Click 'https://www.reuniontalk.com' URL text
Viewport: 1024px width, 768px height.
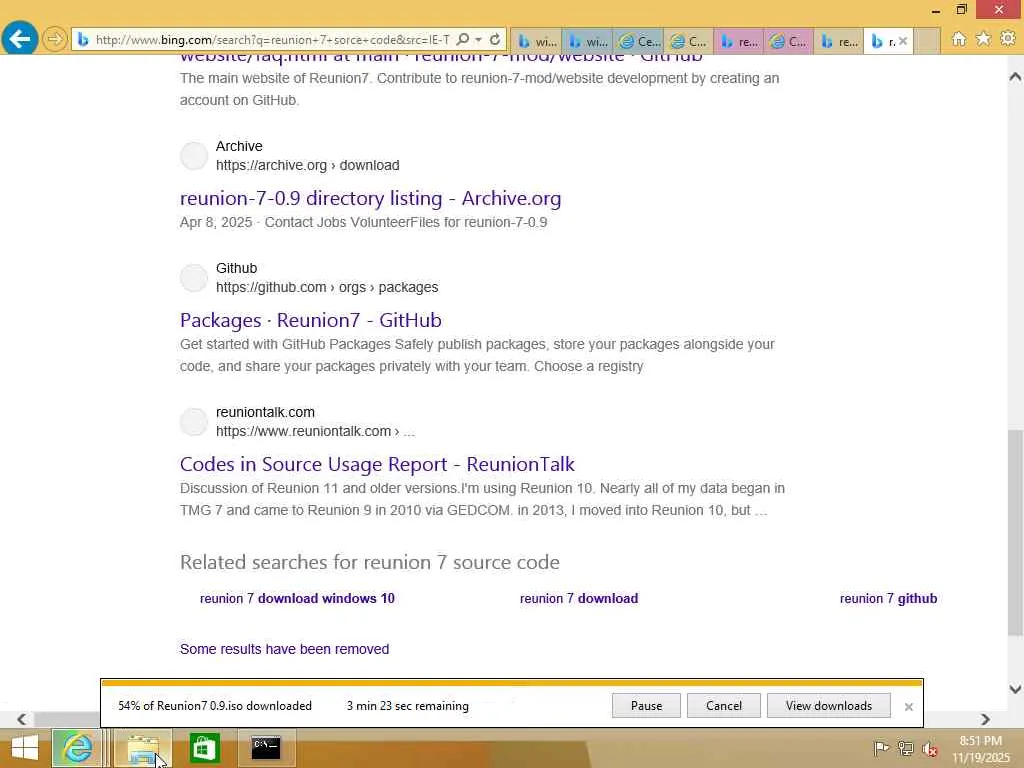[304, 432]
